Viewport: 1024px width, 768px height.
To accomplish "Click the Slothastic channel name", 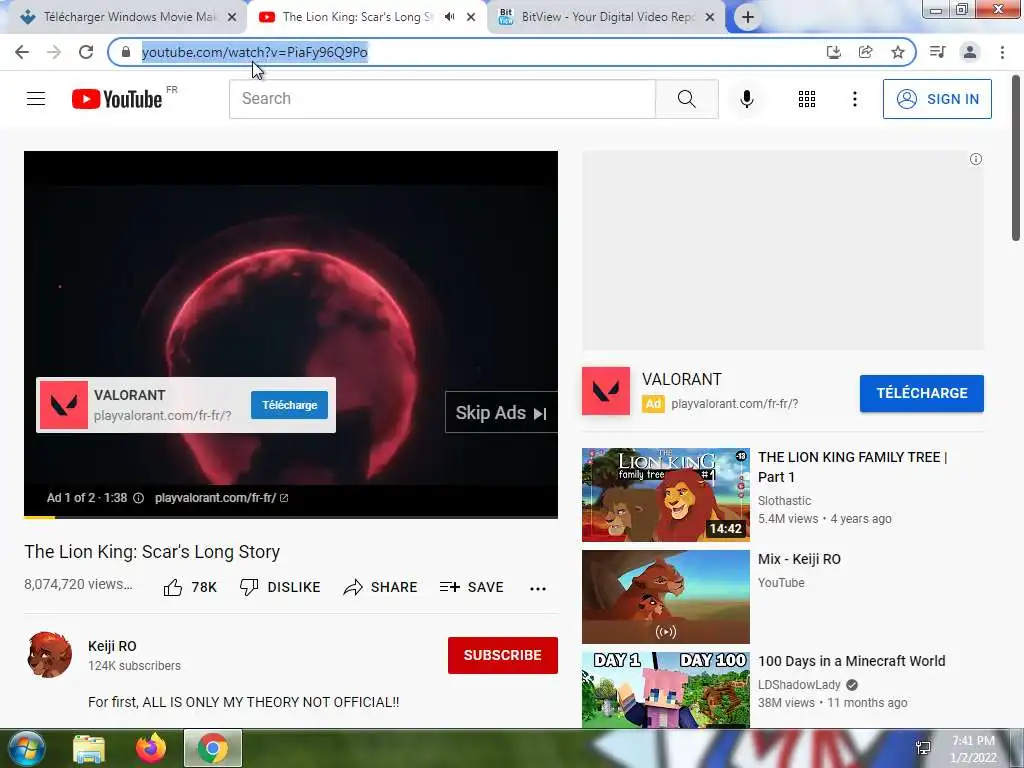I will 784,501.
